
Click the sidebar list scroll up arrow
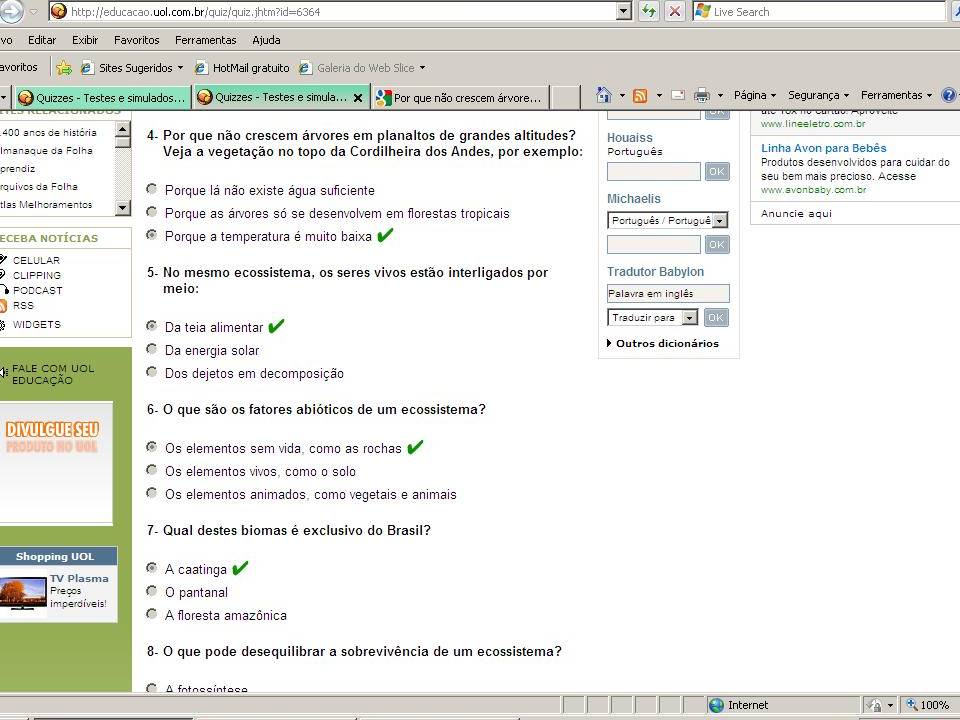click(122, 129)
